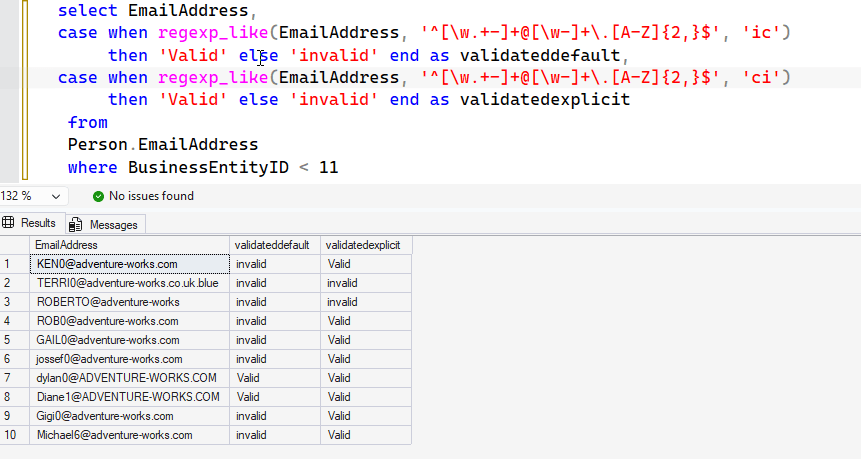861x459 pixels.
Task: Select cell GAIL0@adventure-works.com
Action: (x=130, y=340)
